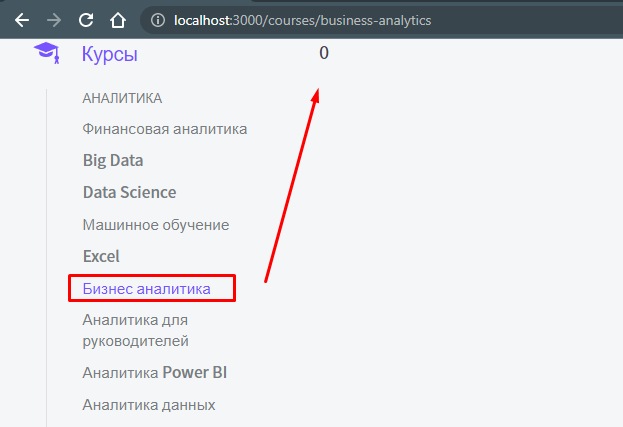This screenshot has width=623, height=427.
Task: Go to Машинное обучение course
Action: (x=156, y=225)
